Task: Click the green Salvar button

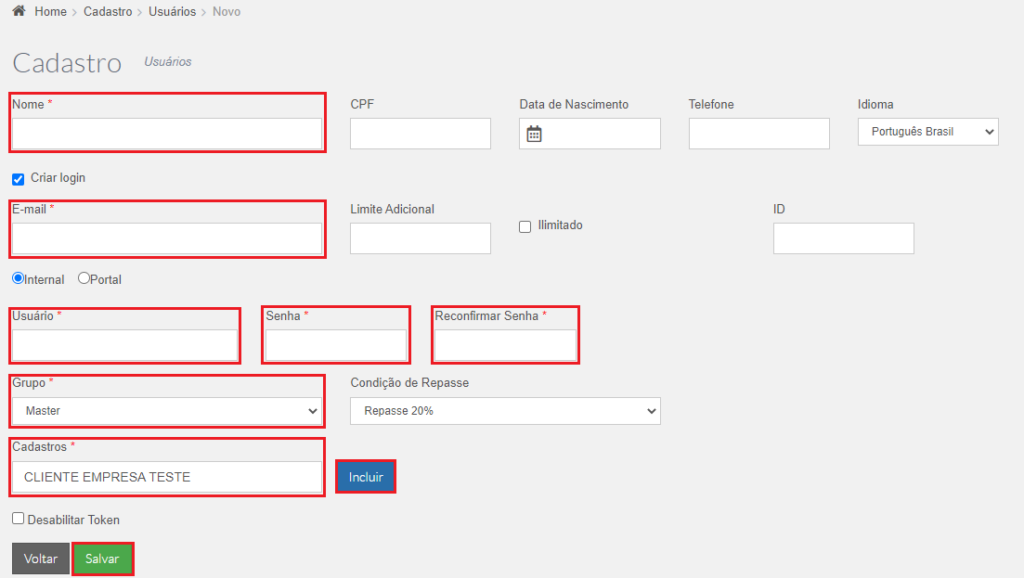Action: point(103,559)
